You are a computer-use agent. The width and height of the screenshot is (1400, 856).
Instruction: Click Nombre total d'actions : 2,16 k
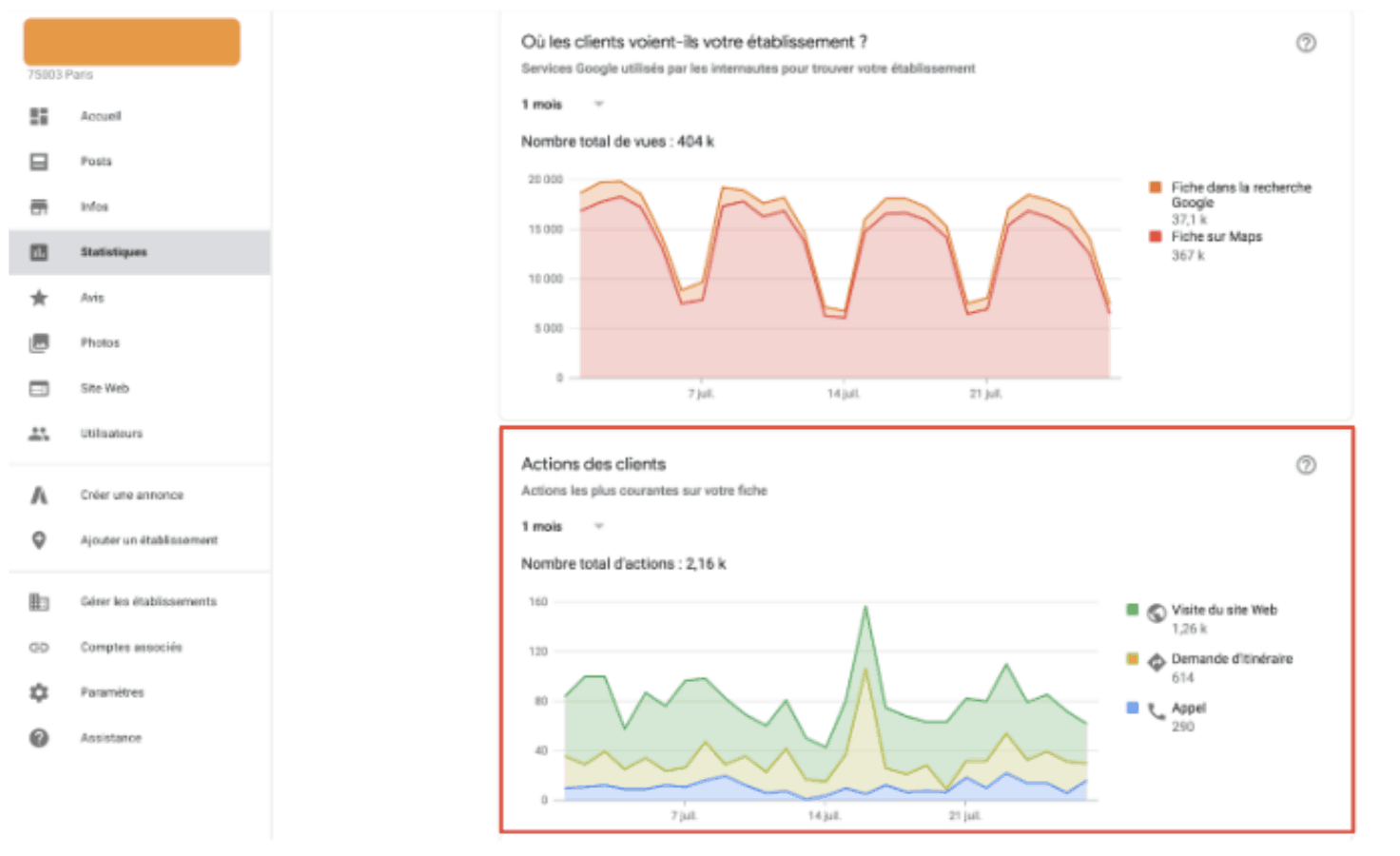pyautogui.click(x=623, y=564)
